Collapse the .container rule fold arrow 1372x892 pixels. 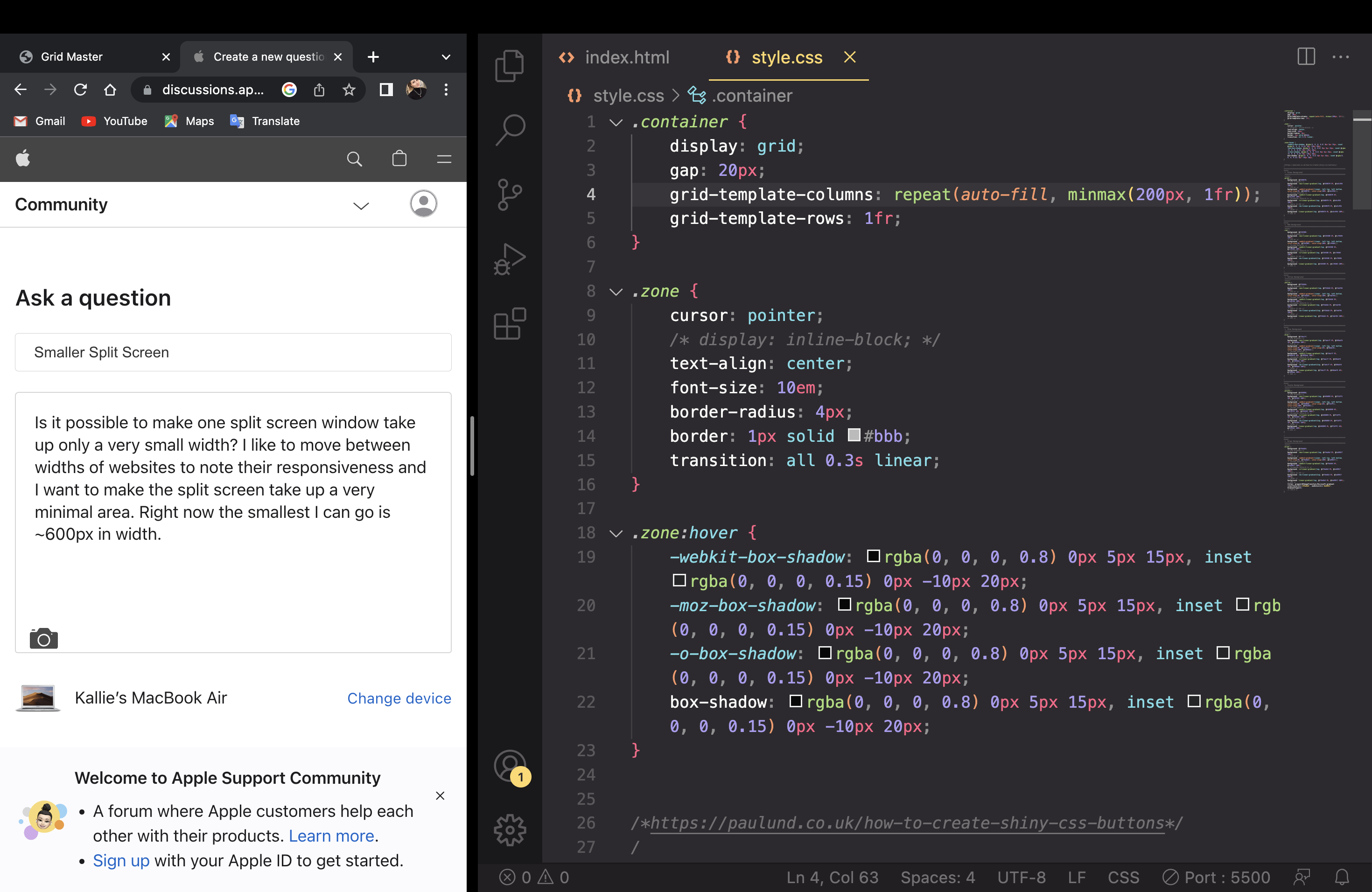[616, 122]
